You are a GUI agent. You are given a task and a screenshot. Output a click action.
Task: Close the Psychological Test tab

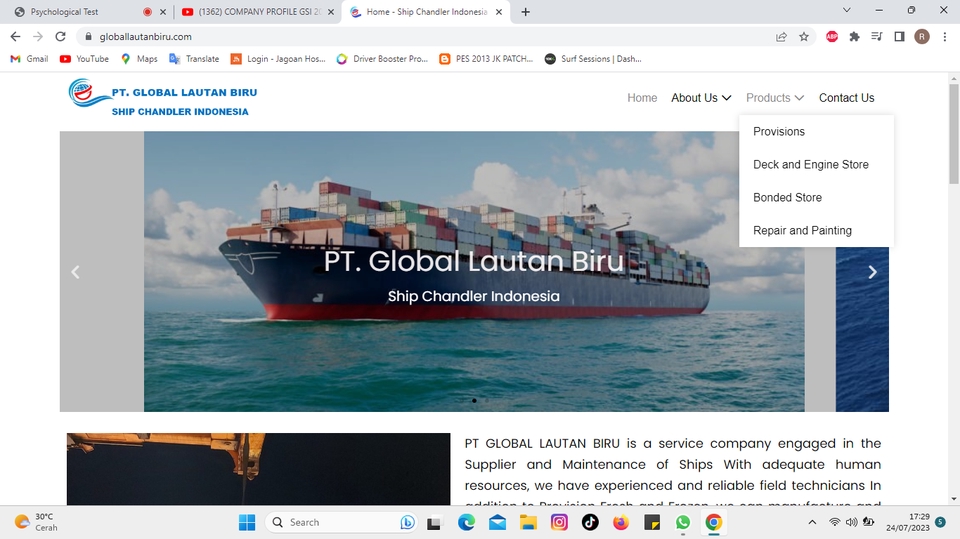(x=163, y=12)
